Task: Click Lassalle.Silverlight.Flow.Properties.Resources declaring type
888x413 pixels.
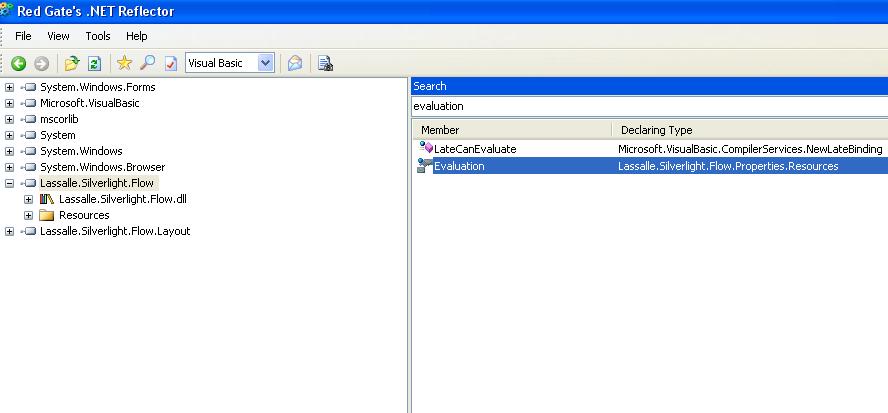Action: tap(728, 166)
